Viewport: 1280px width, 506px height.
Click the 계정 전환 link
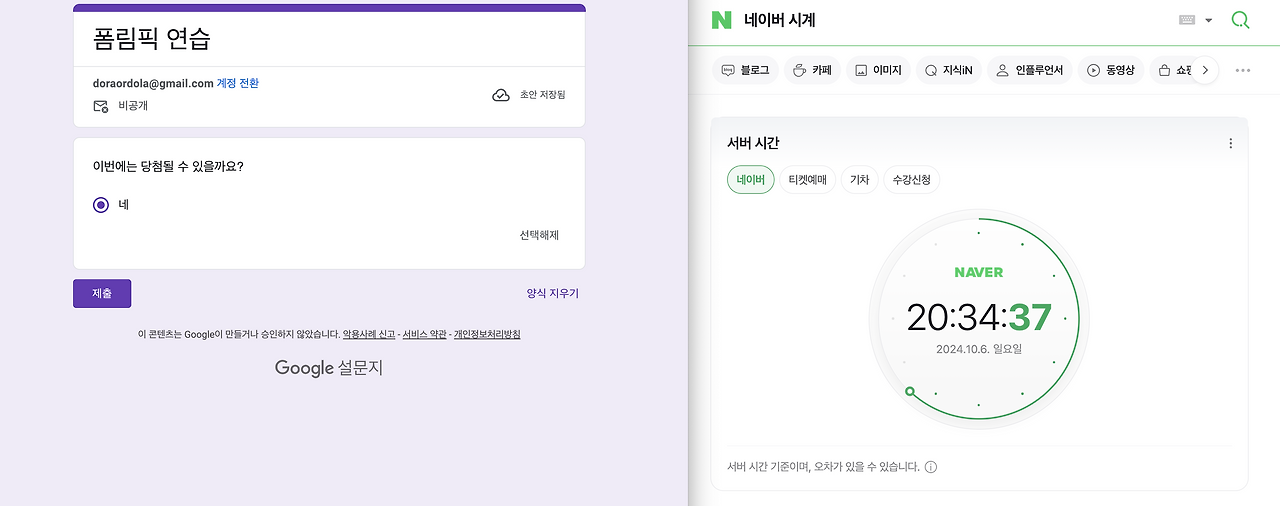pos(238,83)
